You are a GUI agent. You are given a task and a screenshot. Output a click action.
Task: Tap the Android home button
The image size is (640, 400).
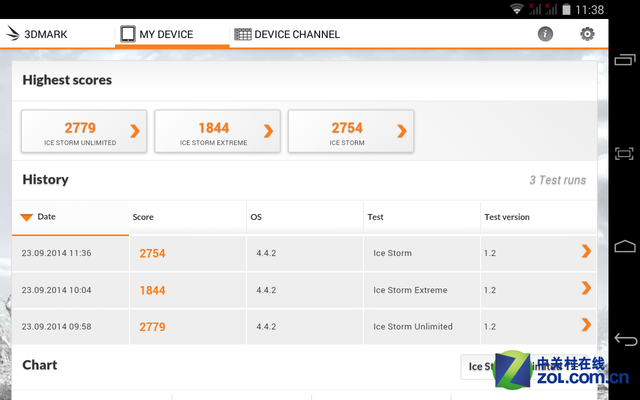click(624, 247)
